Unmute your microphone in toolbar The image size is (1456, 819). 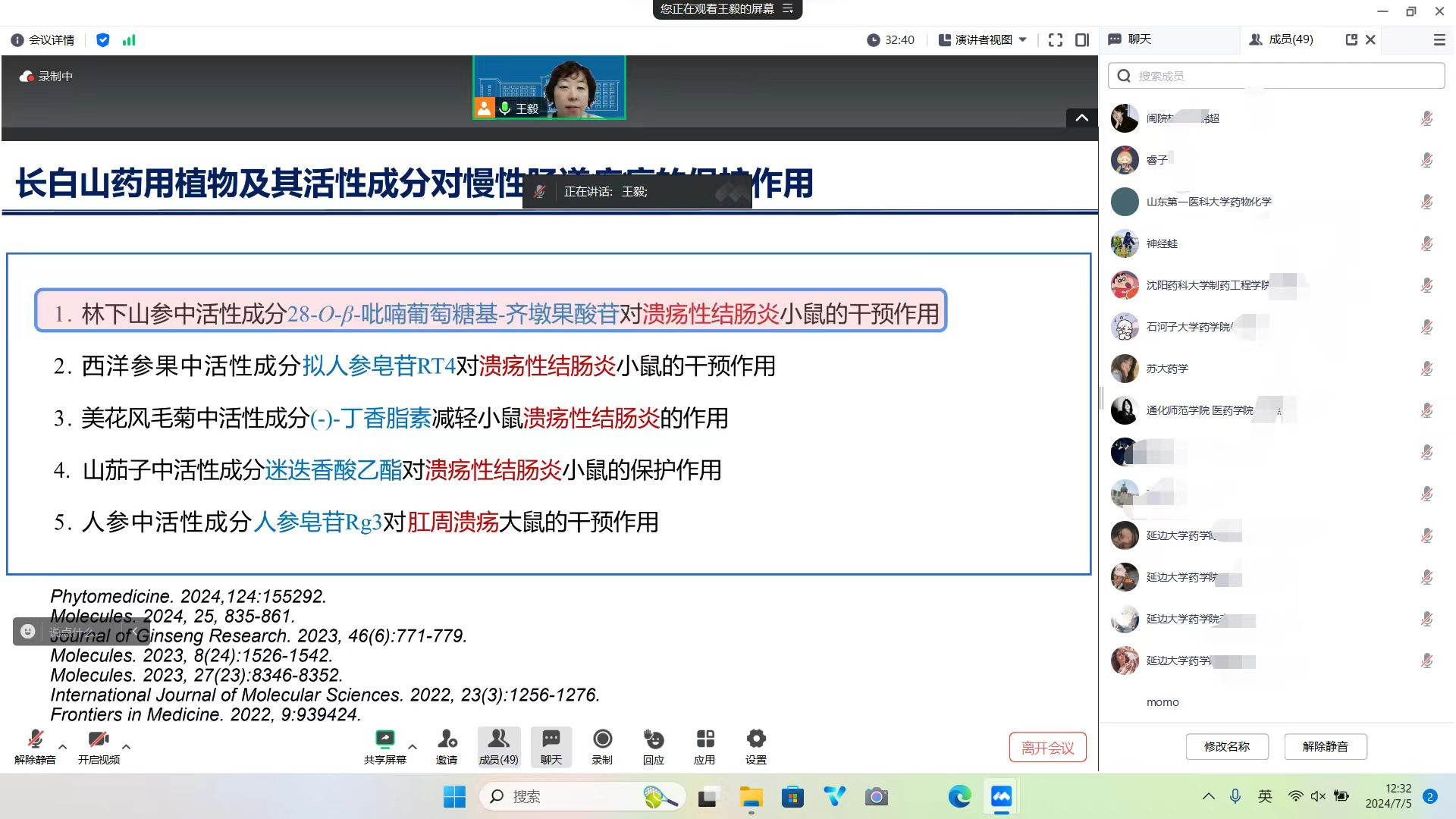pyautogui.click(x=35, y=739)
